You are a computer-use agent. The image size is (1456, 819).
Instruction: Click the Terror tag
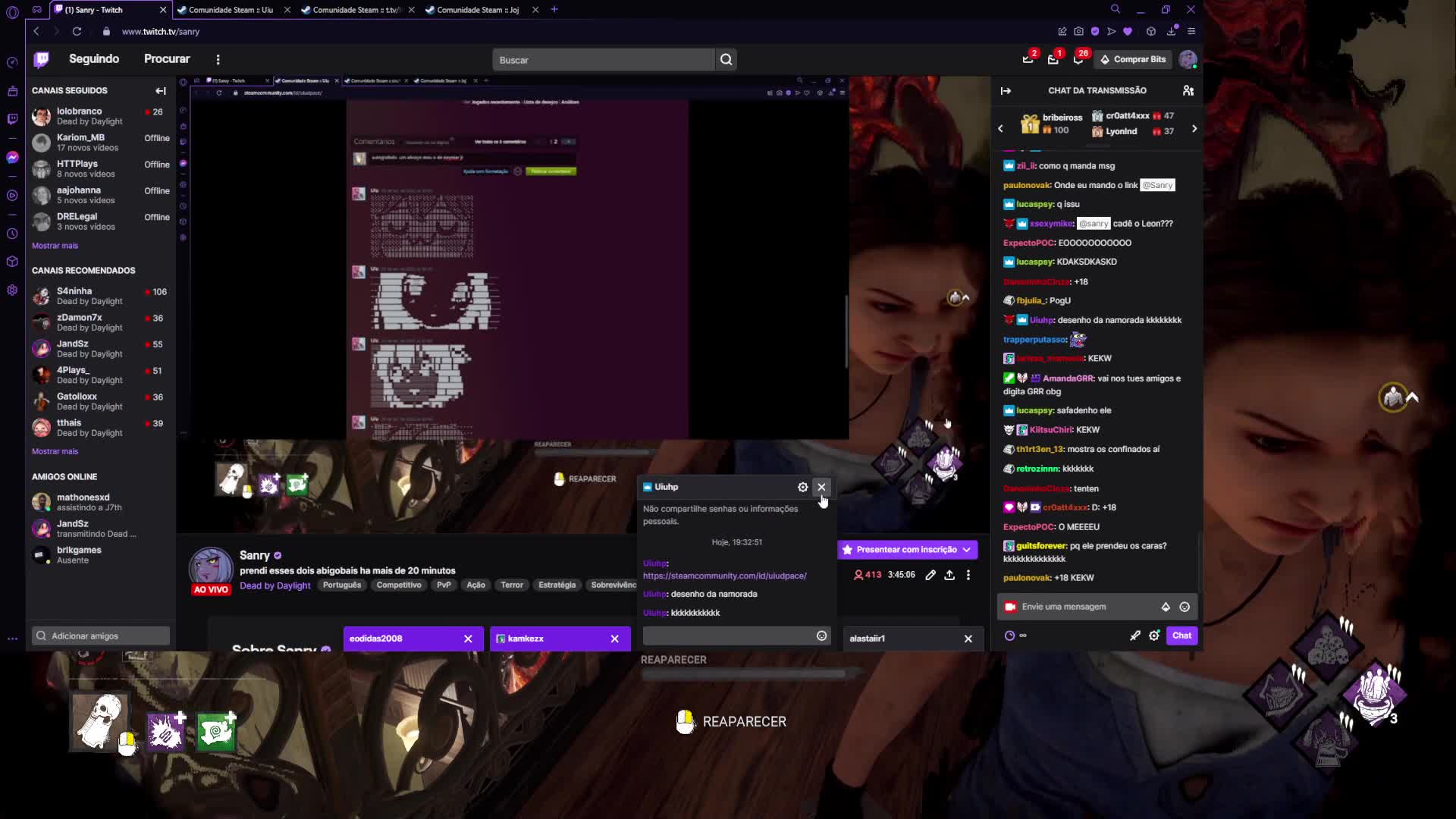click(512, 585)
